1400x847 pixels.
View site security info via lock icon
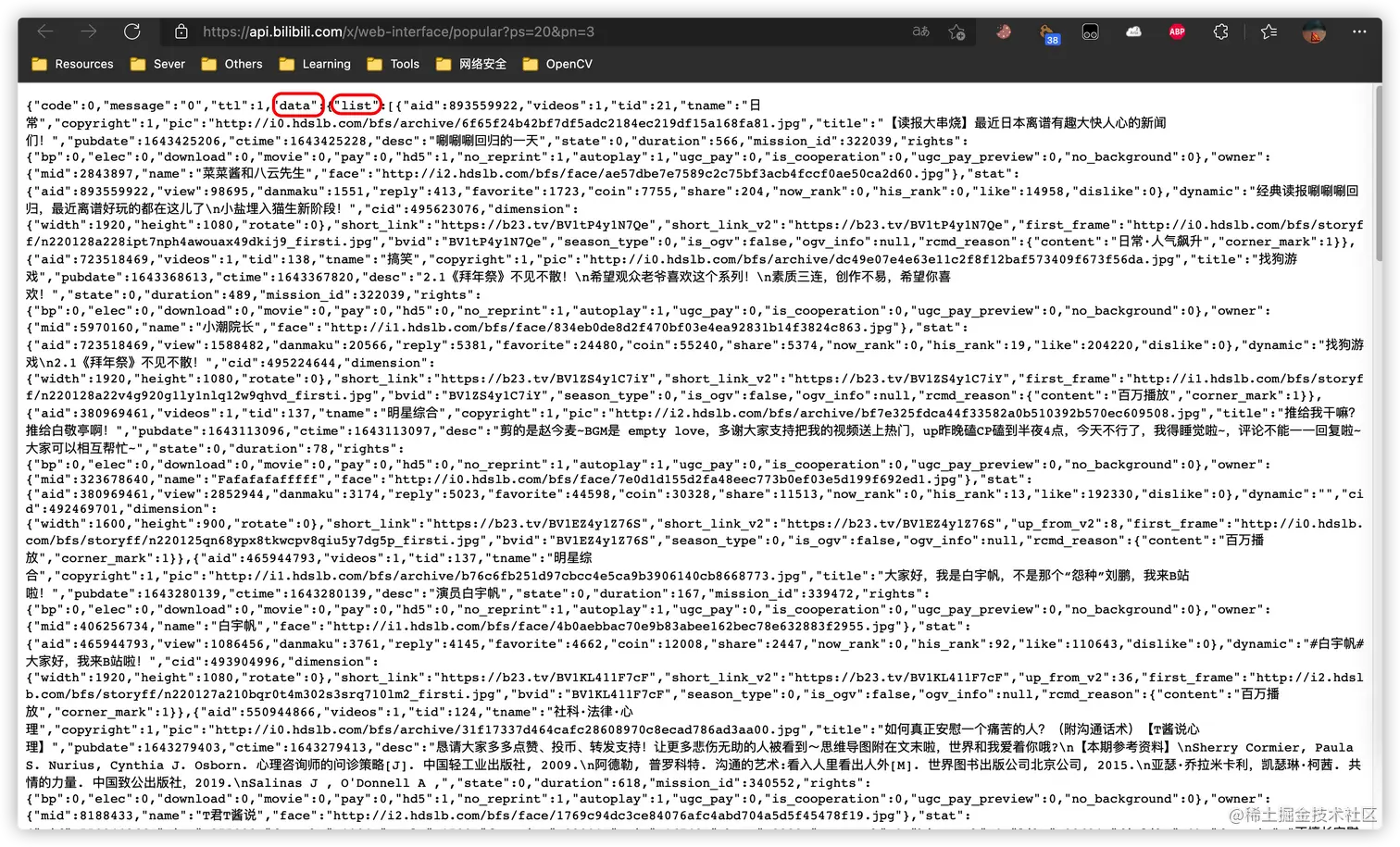[181, 31]
